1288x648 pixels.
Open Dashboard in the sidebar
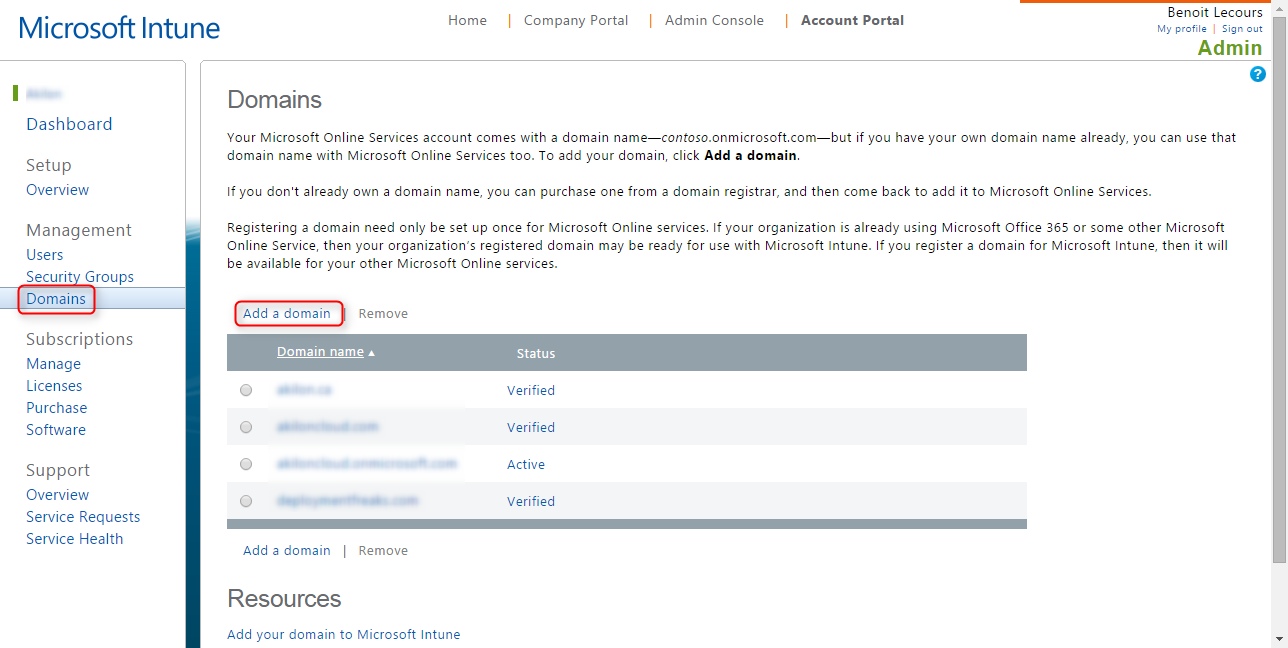(69, 124)
